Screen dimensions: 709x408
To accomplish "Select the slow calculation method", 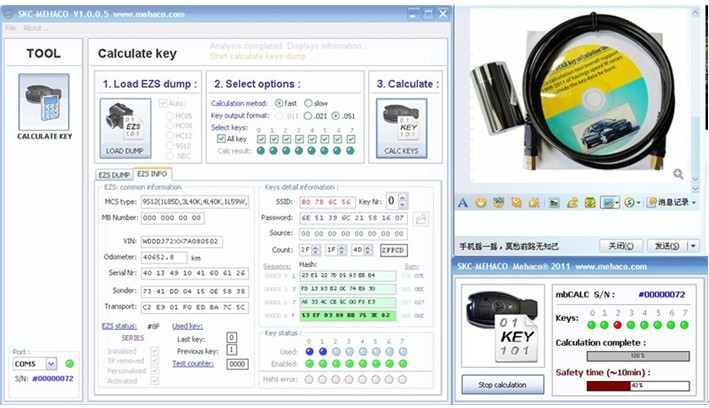I will tap(308, 103).
